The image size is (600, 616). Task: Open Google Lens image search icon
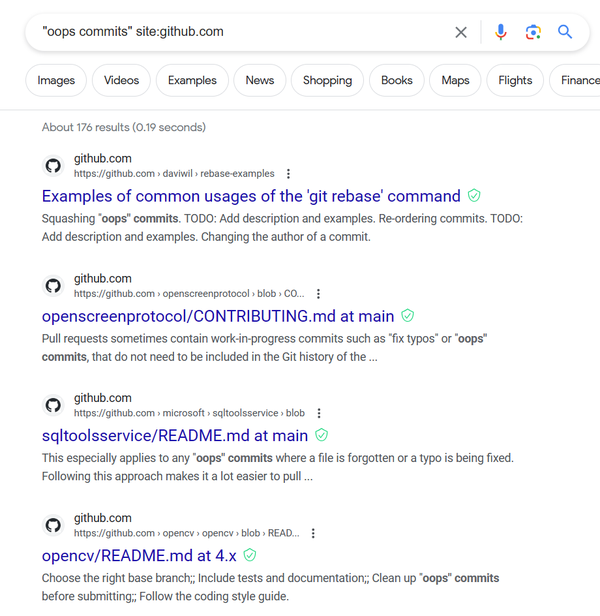533,32
